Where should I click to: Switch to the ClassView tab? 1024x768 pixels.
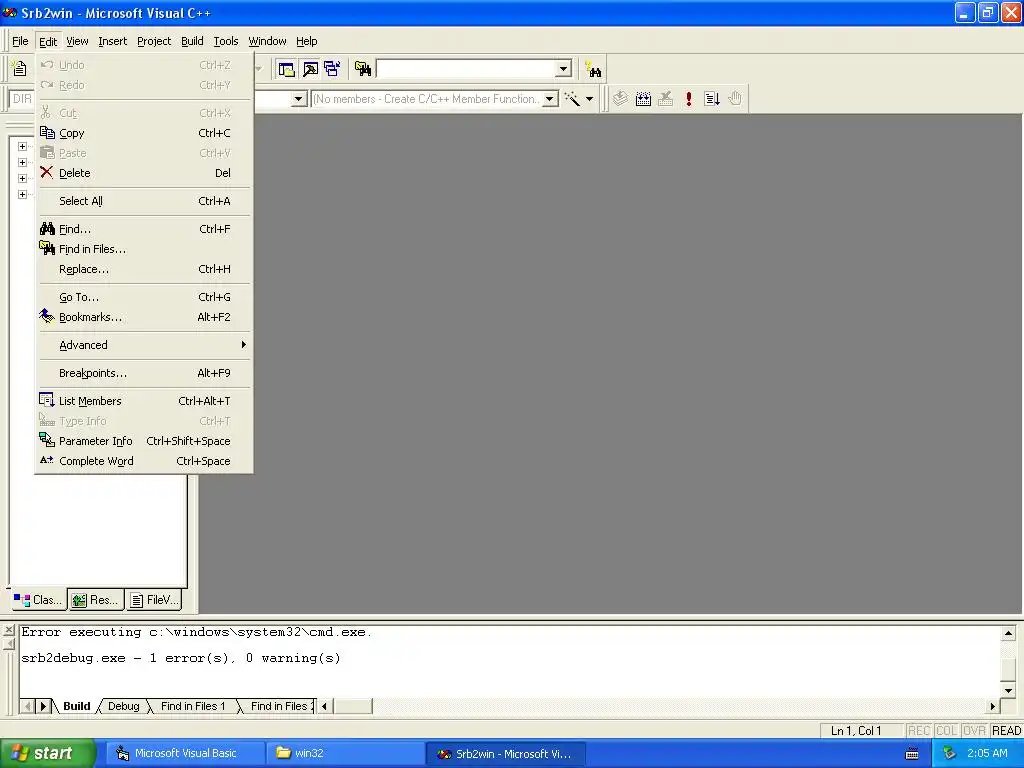38,600
